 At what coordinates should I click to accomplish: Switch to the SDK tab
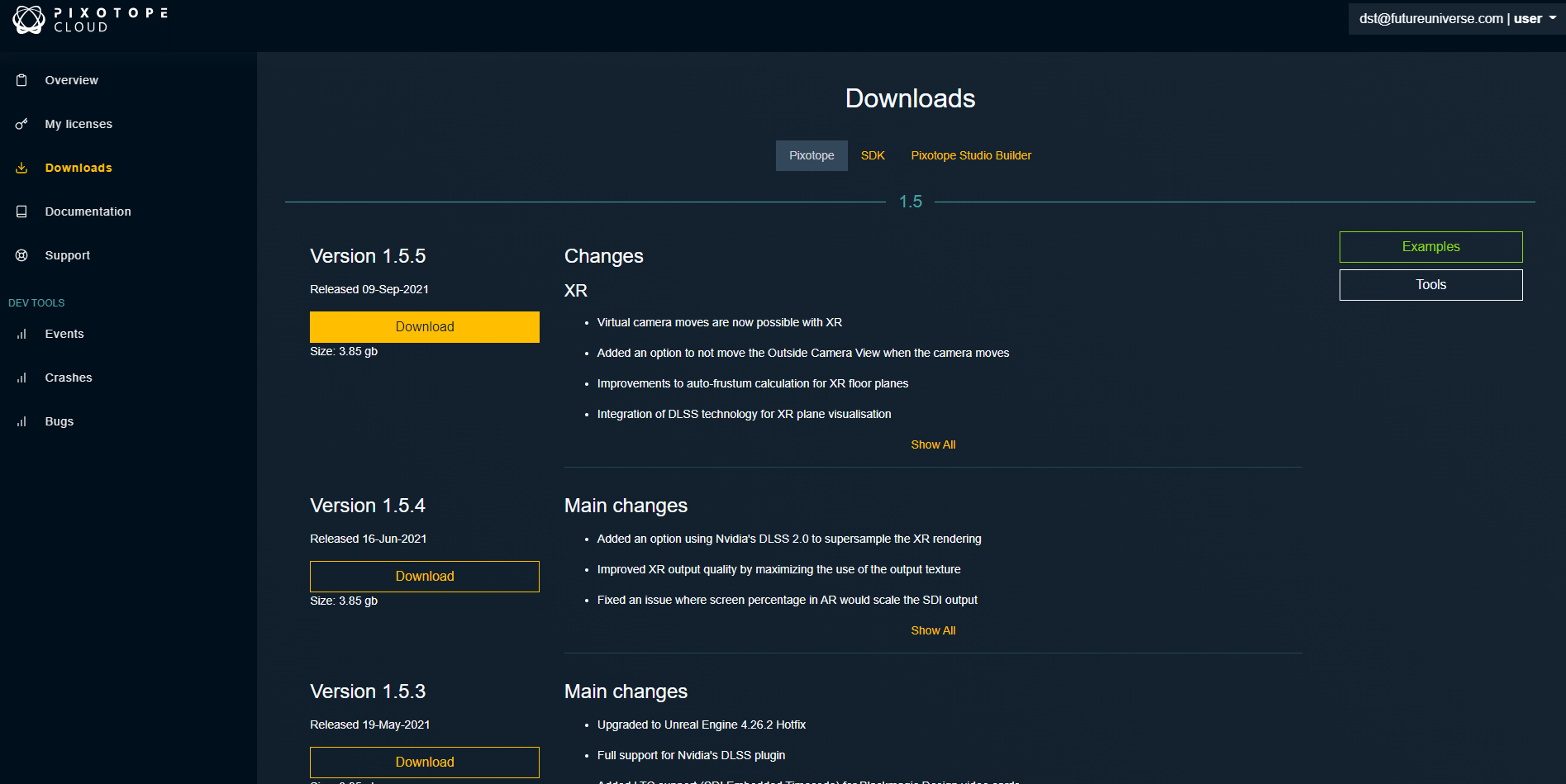[x=873, y=155]
